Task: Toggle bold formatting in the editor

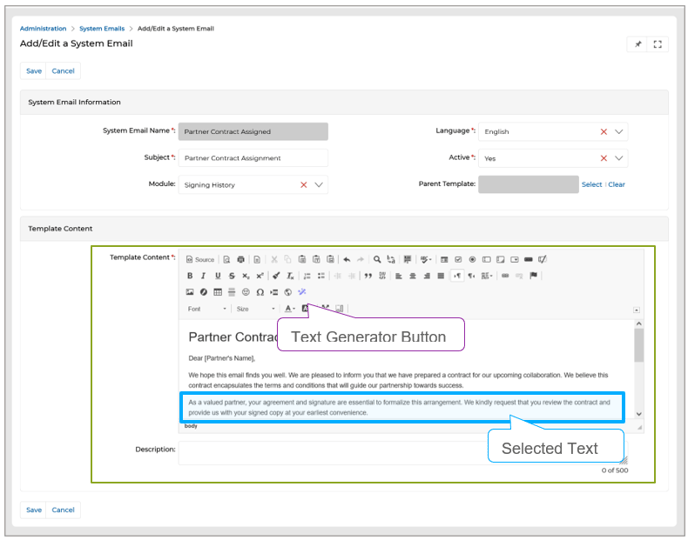Action: 190,276
